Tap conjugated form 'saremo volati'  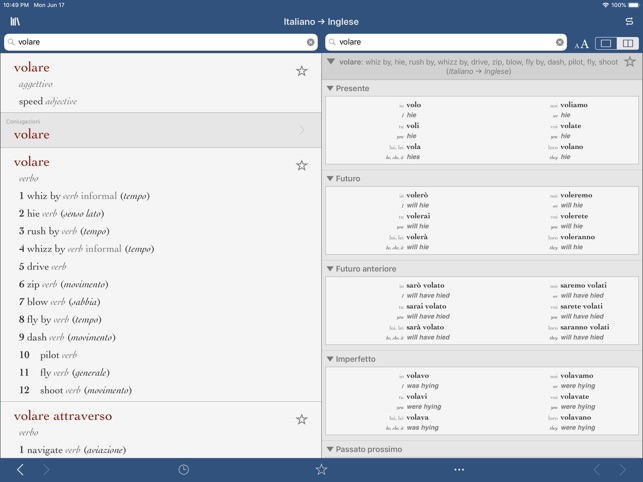pos(584,285)
